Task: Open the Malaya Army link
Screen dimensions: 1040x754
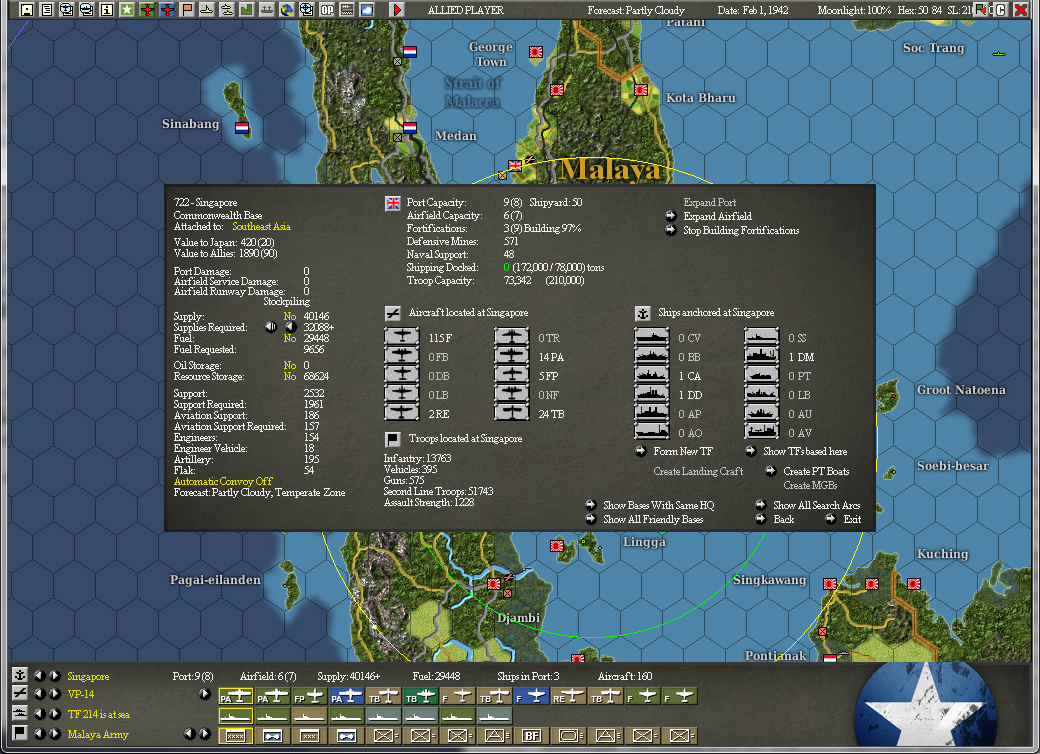Action: (x=98, y=734)
